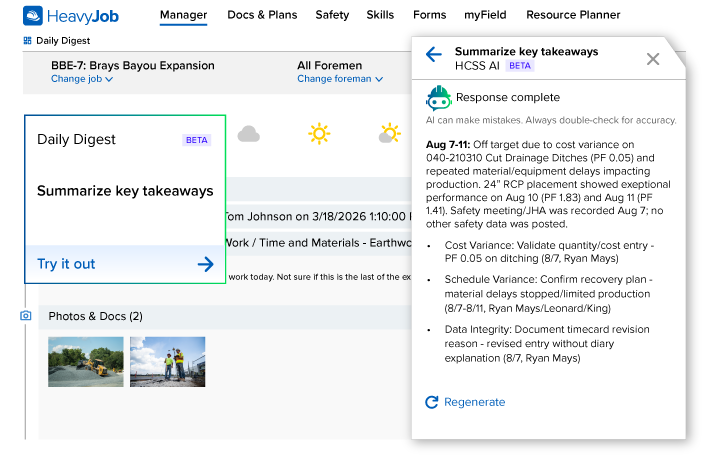Click the camera icon beside Photos & Docs

pos(26,316)
